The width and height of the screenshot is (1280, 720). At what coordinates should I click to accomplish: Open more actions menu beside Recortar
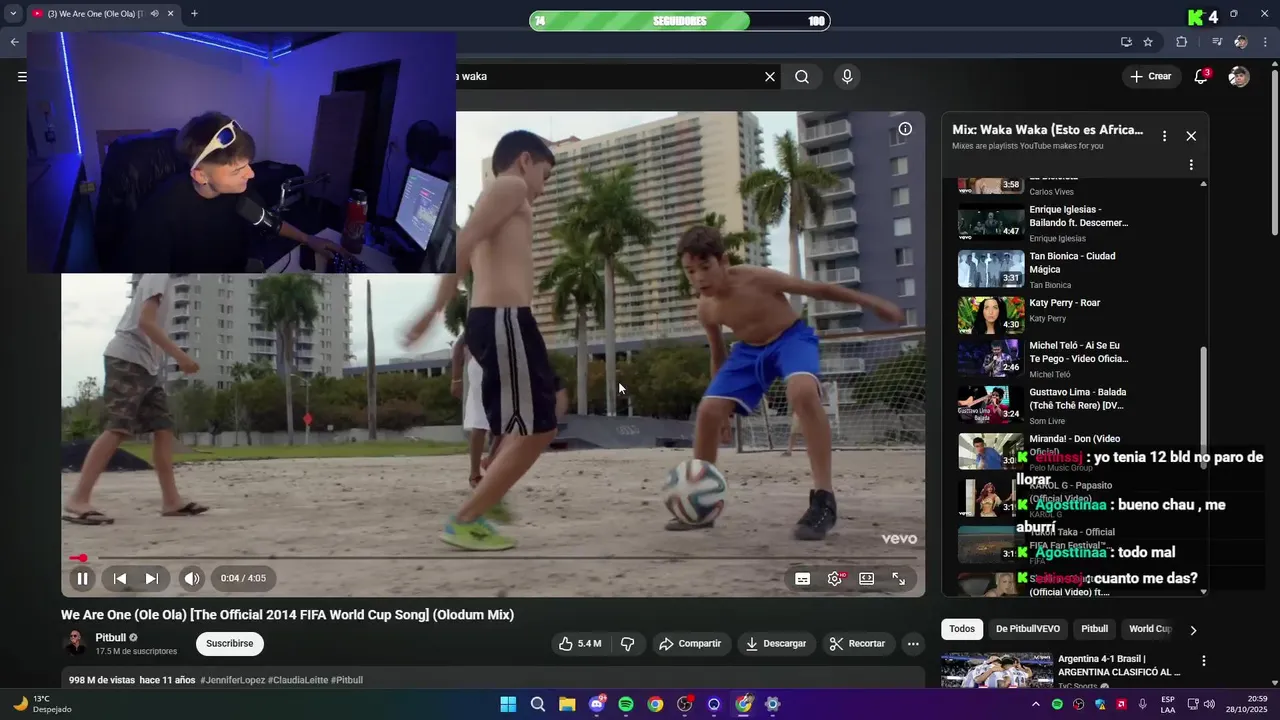[913, 644]
